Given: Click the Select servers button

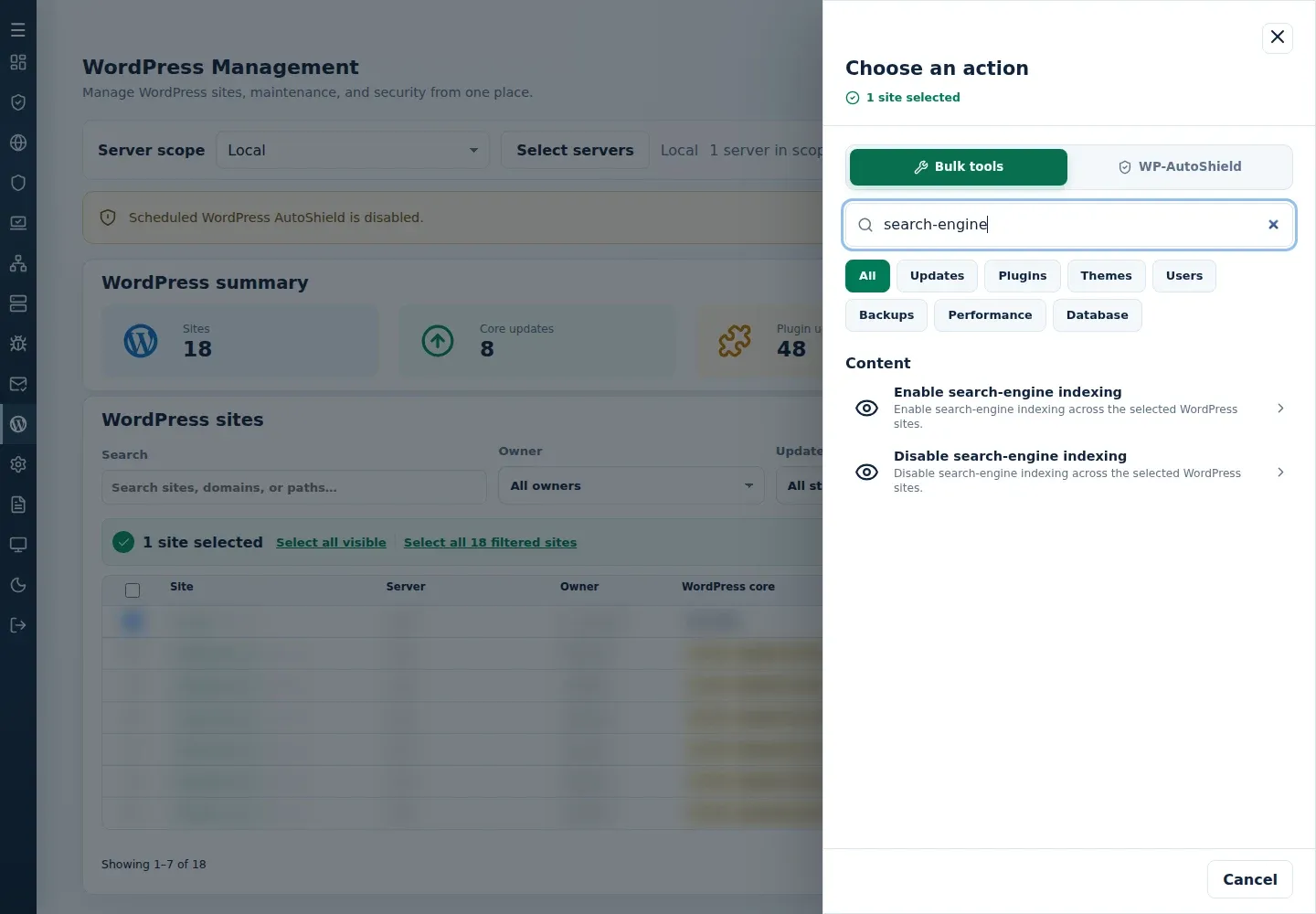Looking at the screenshot, I should pyautogui.click(x=575, y=150).
